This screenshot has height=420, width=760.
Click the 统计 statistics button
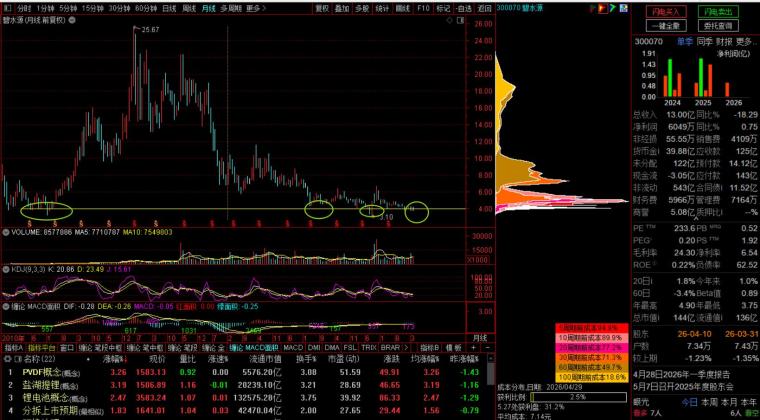point(382,8)
